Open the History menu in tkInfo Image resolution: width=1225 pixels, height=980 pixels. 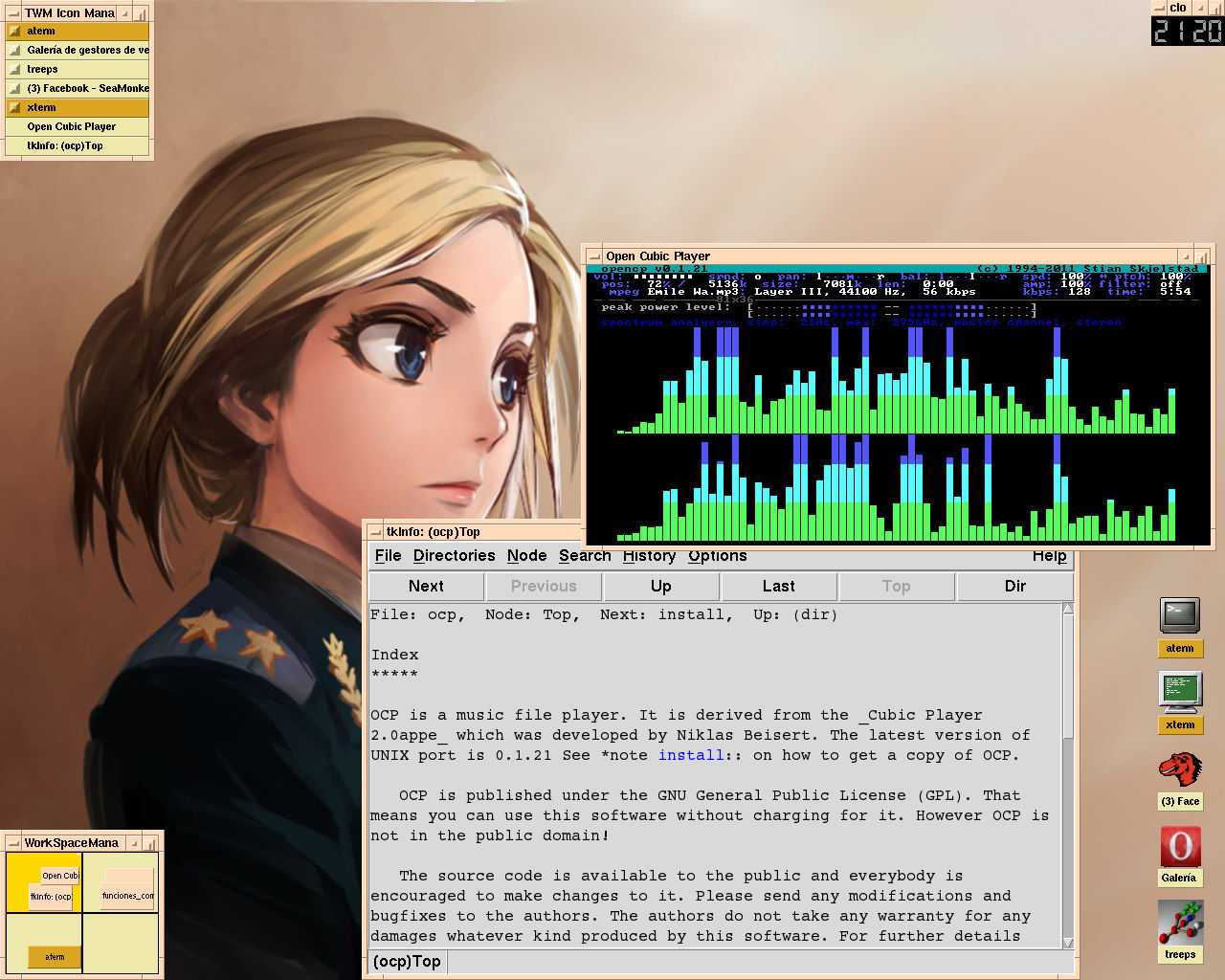coord(649,555)
